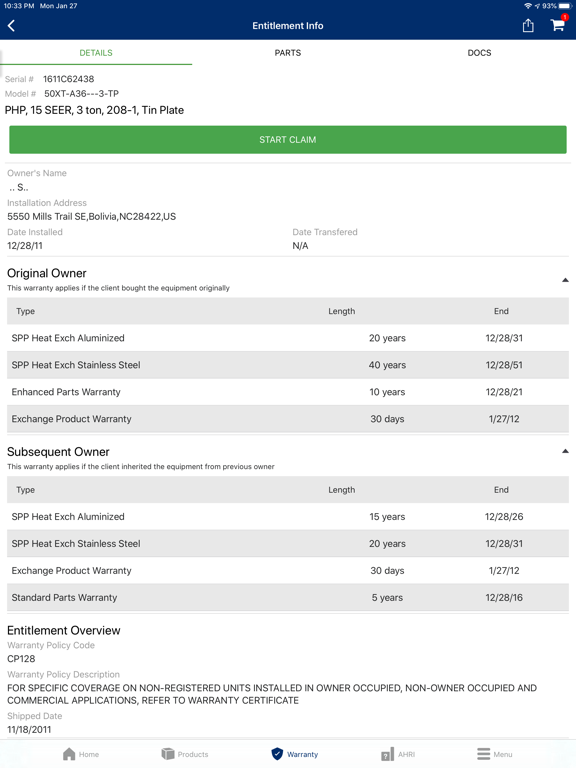Open the shopping cart icon
Screen dimensions: 576x768
pos(557,24)
